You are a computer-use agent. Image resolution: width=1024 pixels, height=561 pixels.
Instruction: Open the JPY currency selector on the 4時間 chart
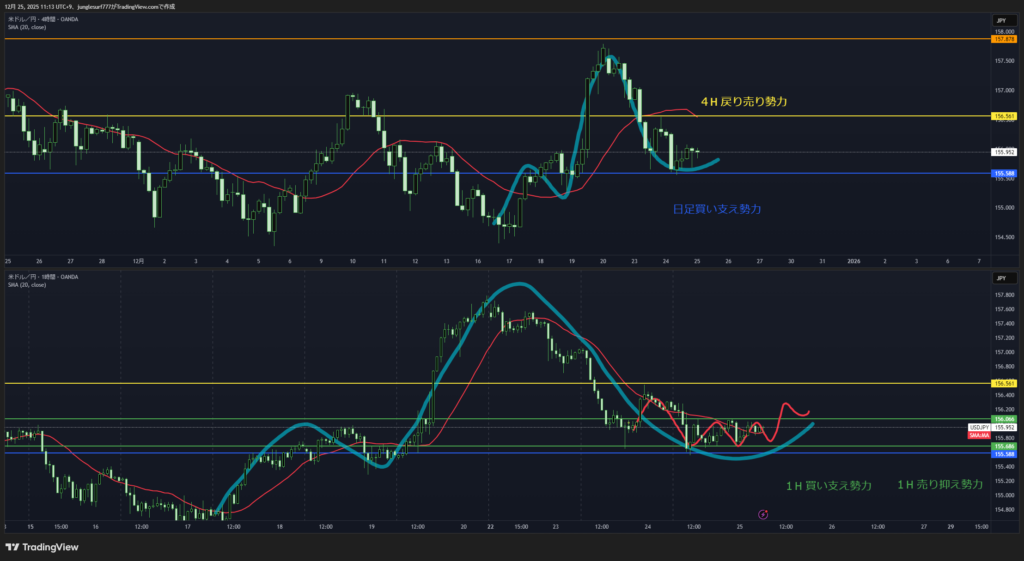point(999,20)
